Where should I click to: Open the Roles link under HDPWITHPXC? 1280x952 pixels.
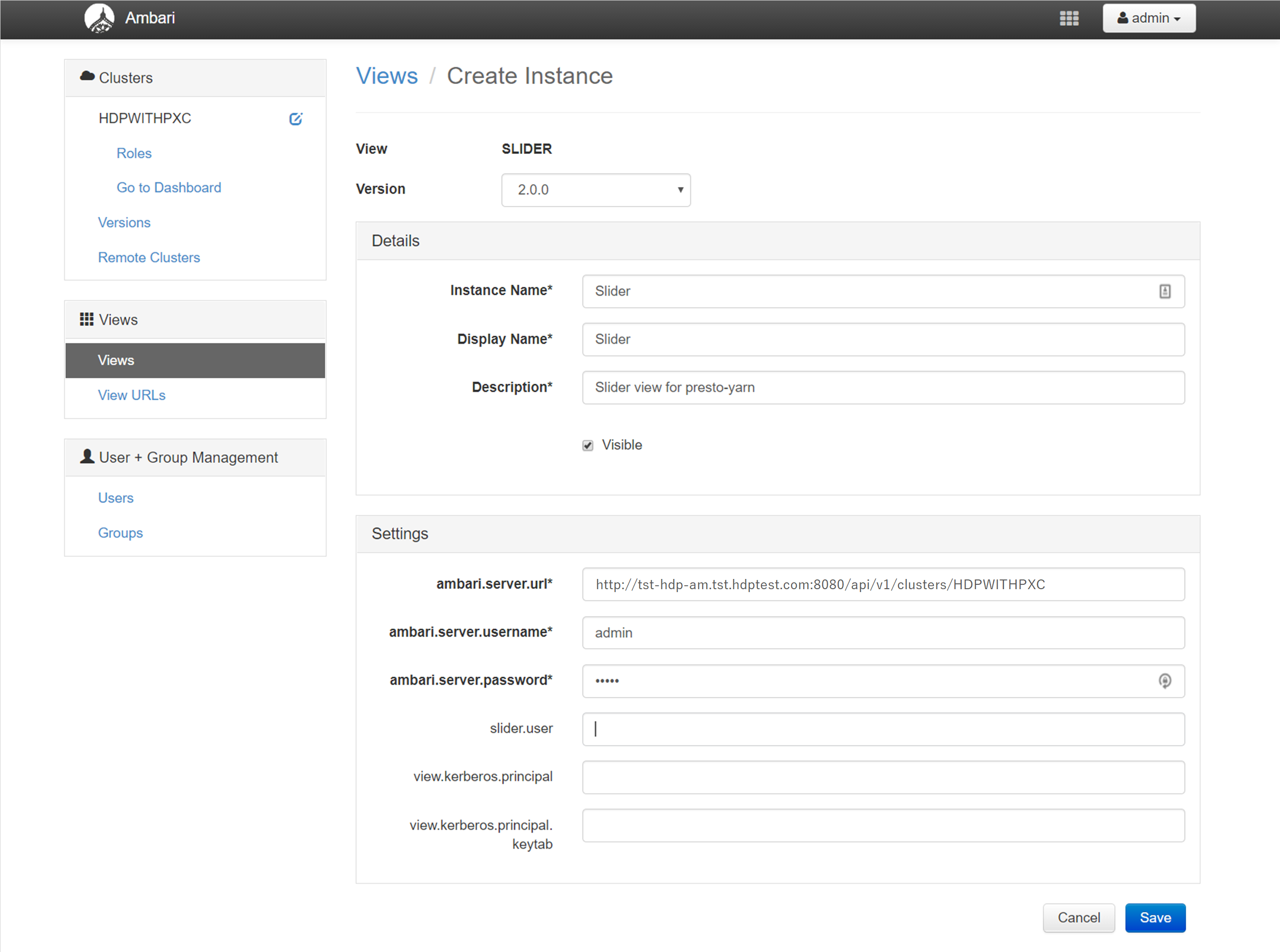coord(134,153)
